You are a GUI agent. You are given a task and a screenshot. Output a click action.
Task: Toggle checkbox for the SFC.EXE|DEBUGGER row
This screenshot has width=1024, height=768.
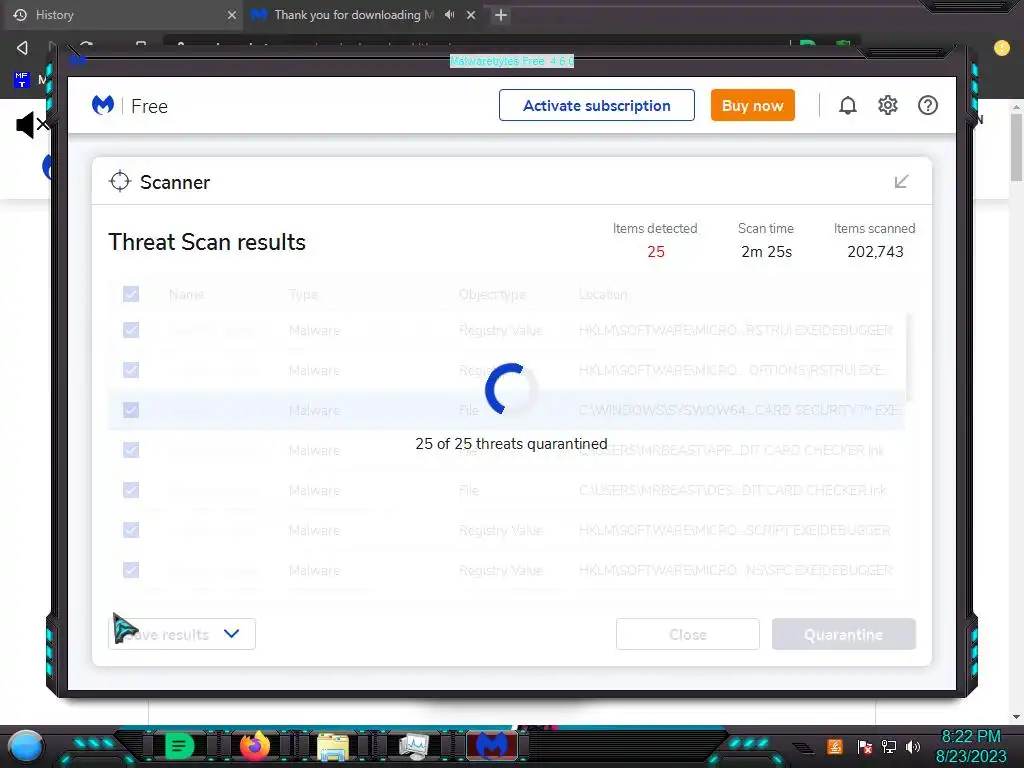(x=131, y=570)
